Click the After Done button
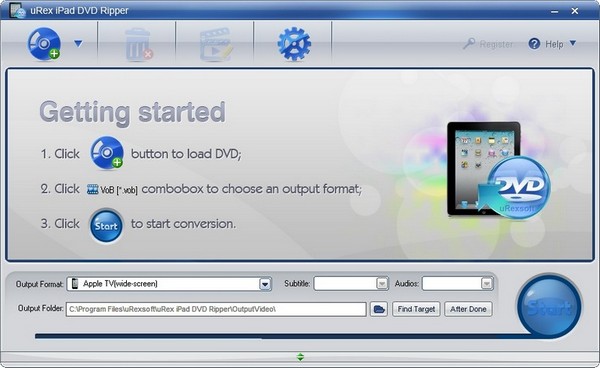 [468, 309]
